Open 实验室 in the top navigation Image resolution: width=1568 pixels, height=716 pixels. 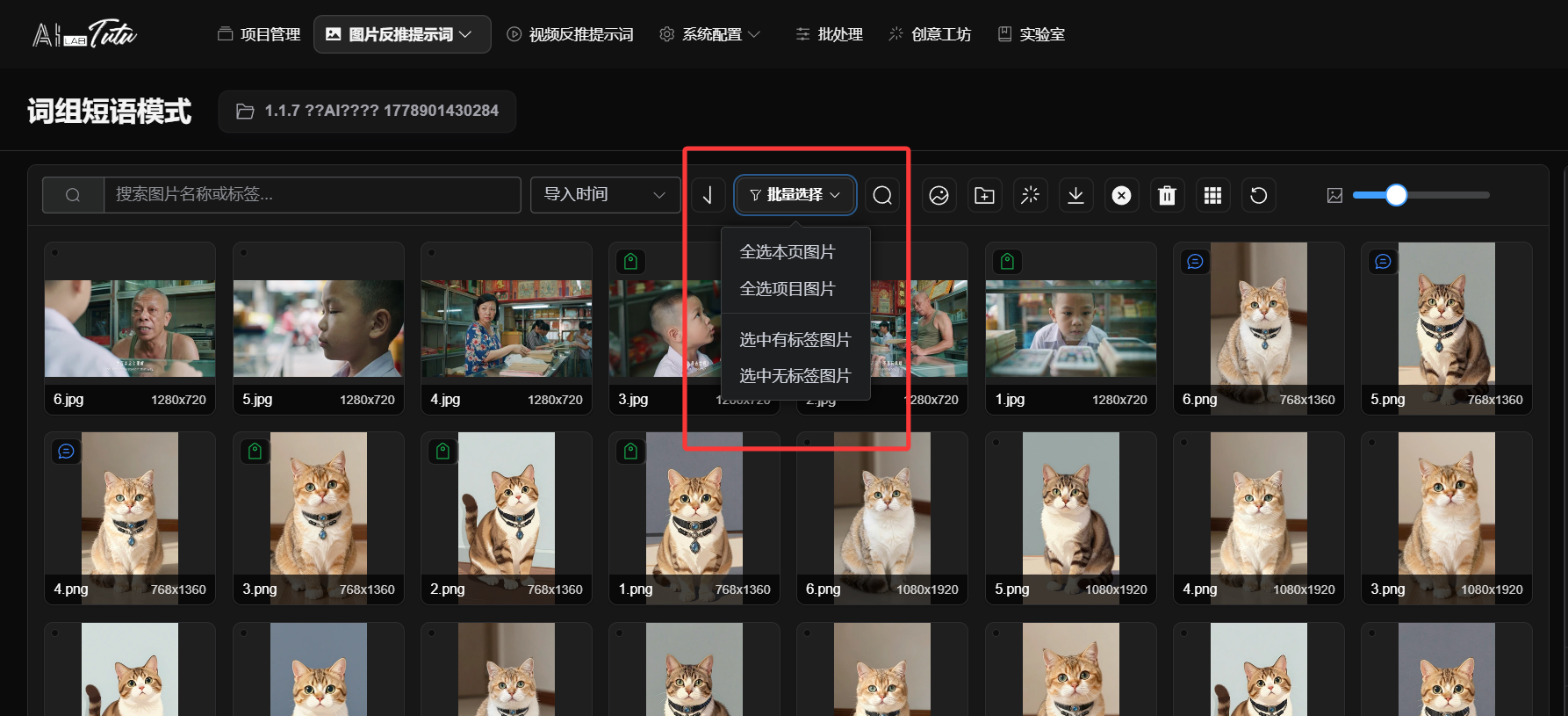click(x=1032, y=34)
